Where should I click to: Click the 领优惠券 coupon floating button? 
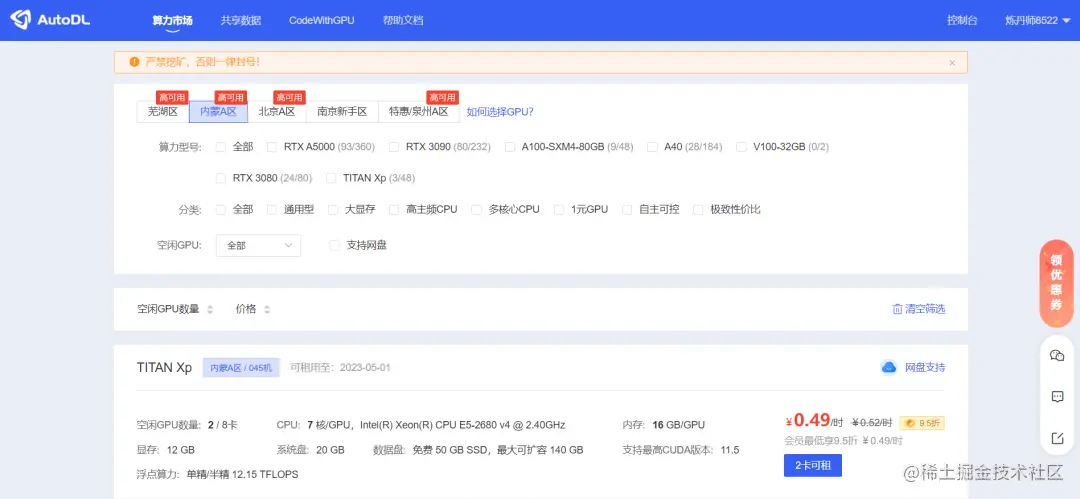tap(1056, 283)
